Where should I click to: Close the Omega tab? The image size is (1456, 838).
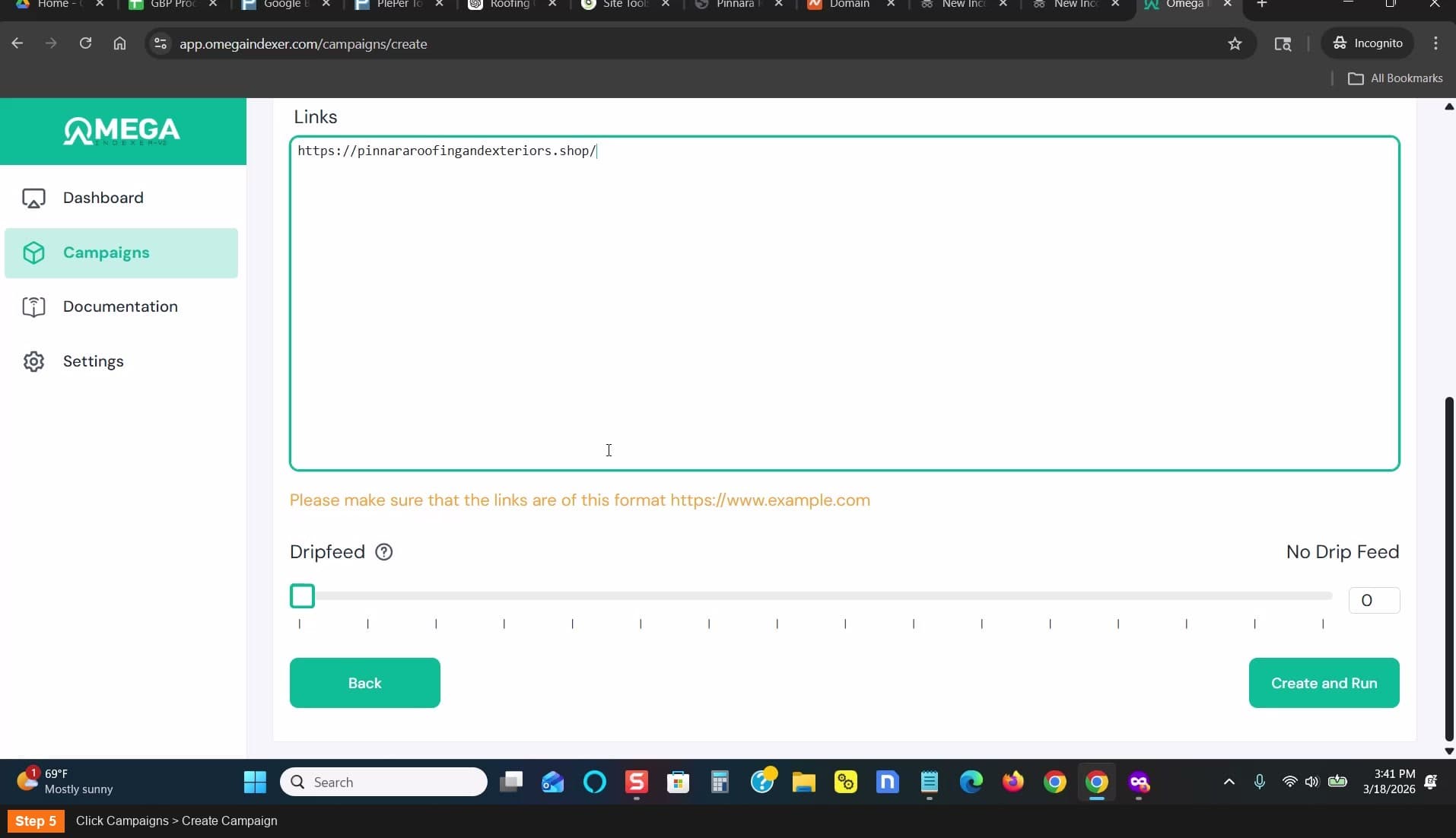pos(1227,4)
